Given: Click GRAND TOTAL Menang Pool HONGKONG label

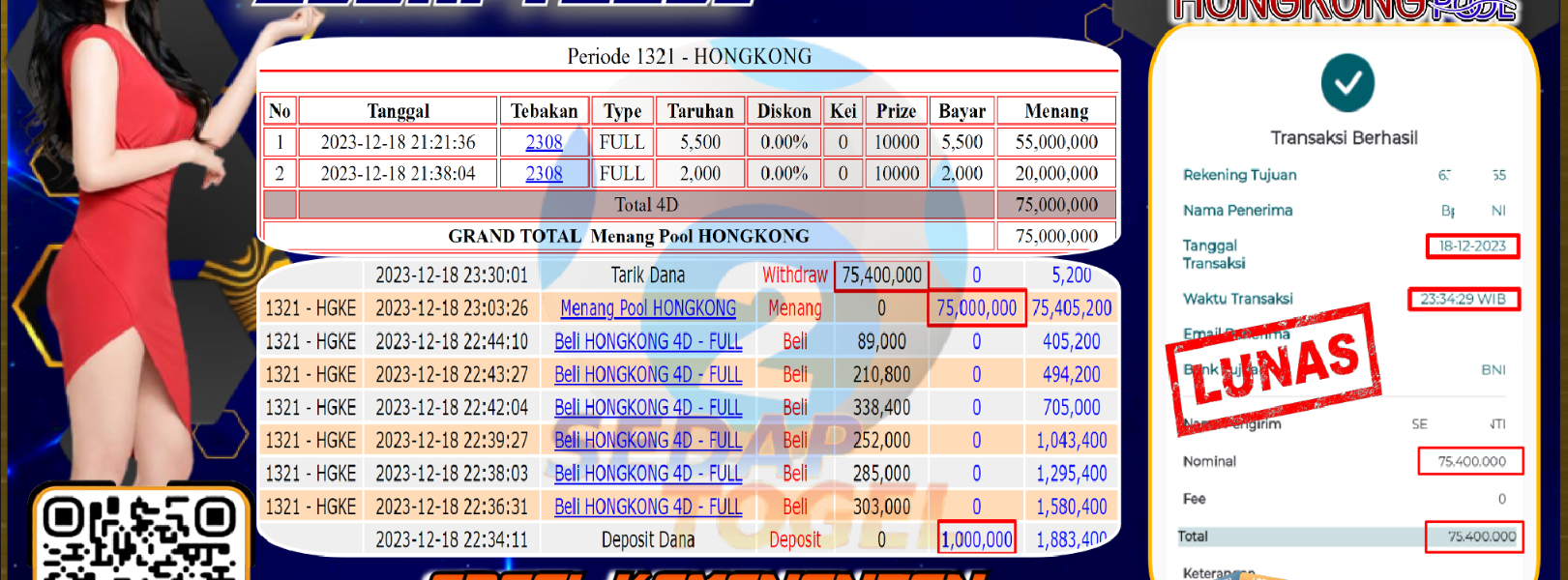Looking at the screenshot, I should 629,236.
